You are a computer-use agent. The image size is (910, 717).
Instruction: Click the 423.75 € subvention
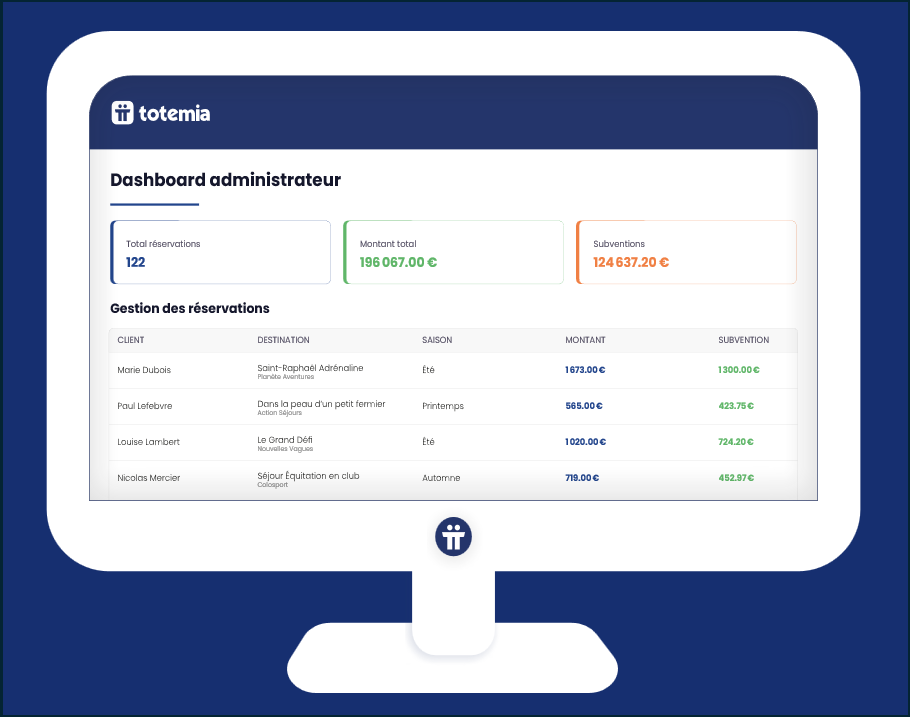[736, 406]
